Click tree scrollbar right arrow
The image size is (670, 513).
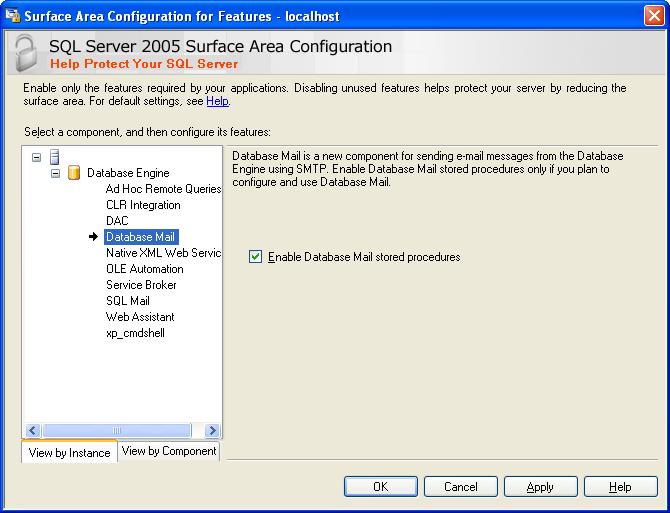coord(212,430)
